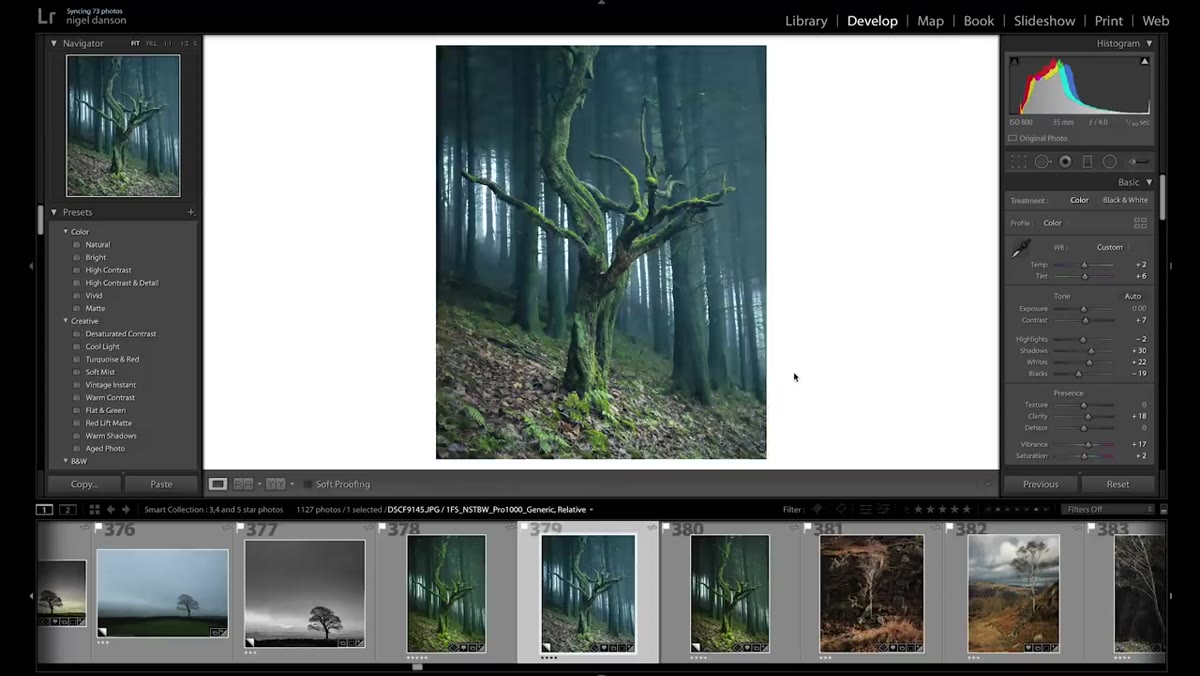
Task: Toggle the filter on/off switch
Action: click(1164, 509)
